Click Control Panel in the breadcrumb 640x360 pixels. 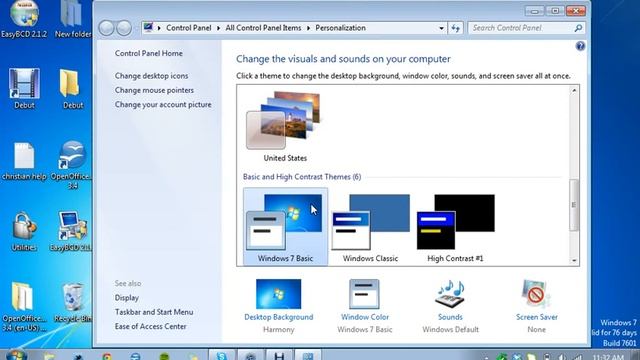point(189,28)
